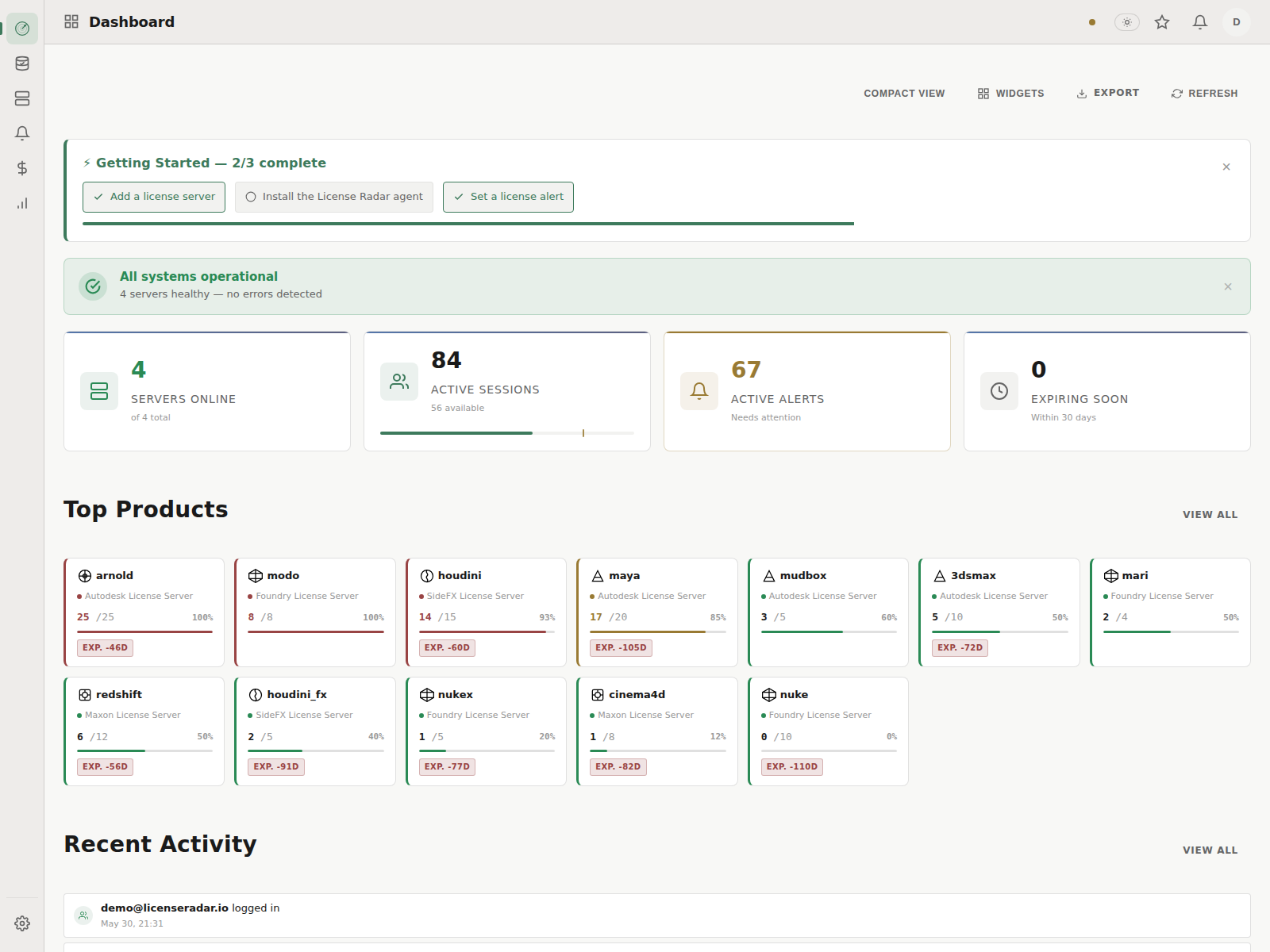The height and width of the screenshot is (952, 1270).
Task: Switch to Compact View
Action: tap(904, 94)
